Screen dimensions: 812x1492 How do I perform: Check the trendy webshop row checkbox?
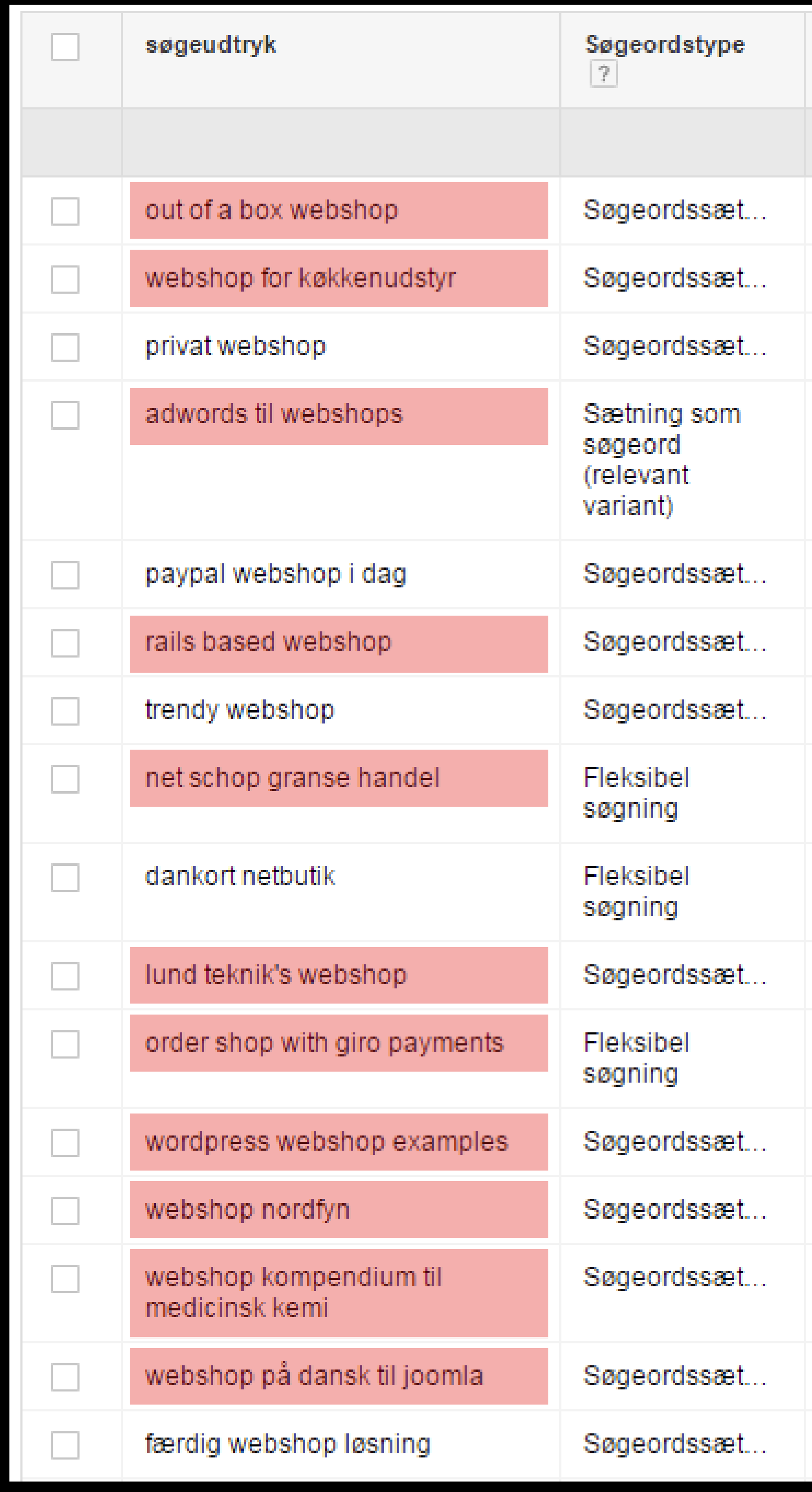(65, 711)
